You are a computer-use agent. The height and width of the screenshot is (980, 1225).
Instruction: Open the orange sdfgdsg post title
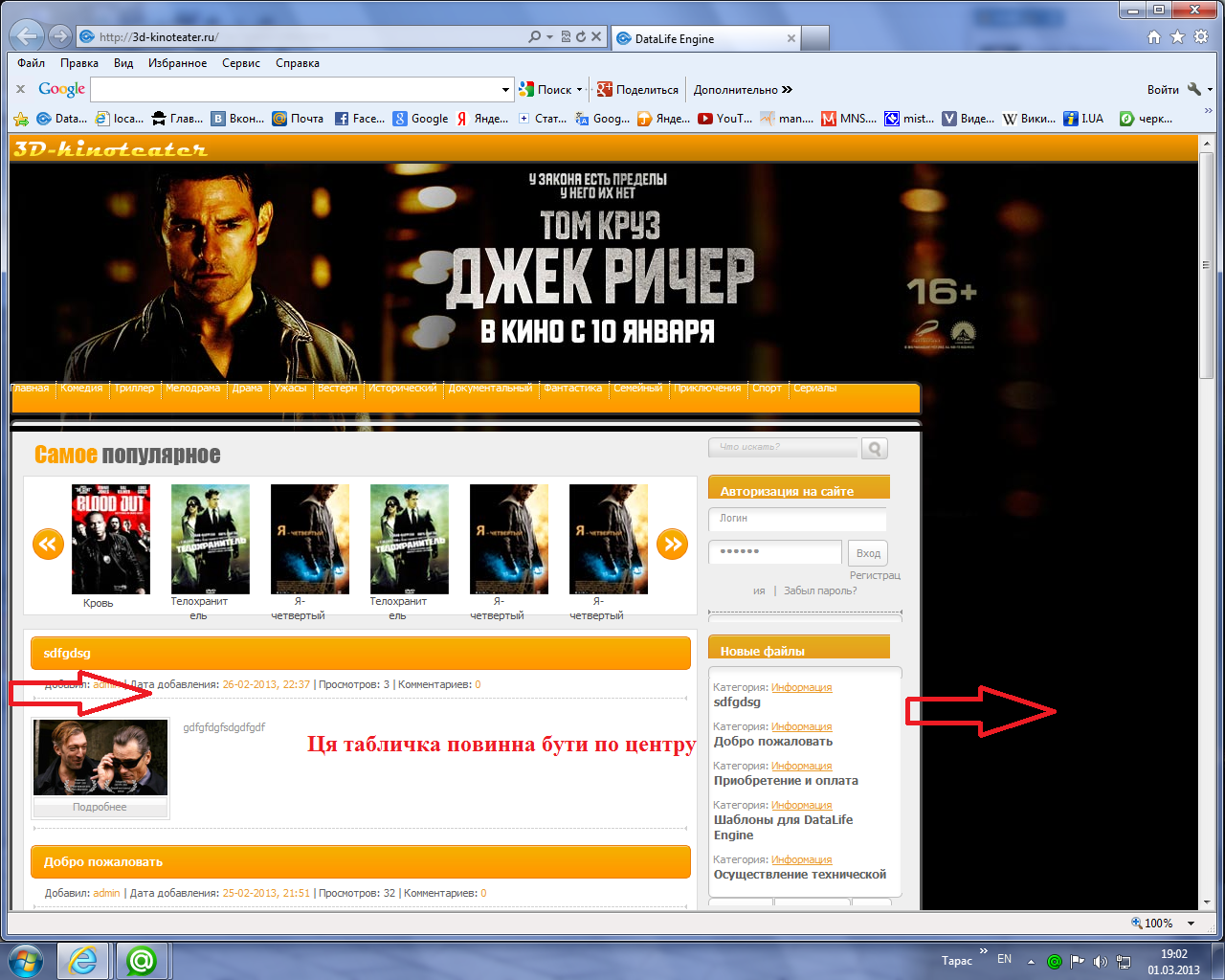[67, 653]
